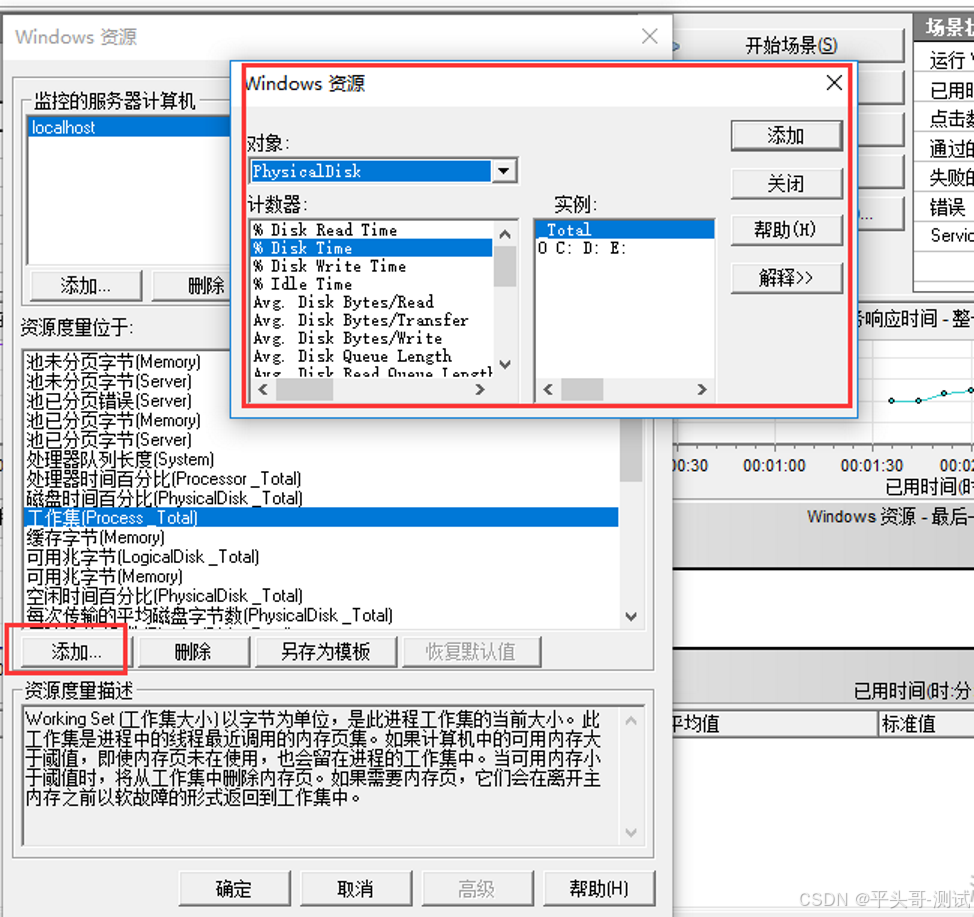Click the 关闭 button
The width and height of the screenshot is (974, 917).
[786, 184]
